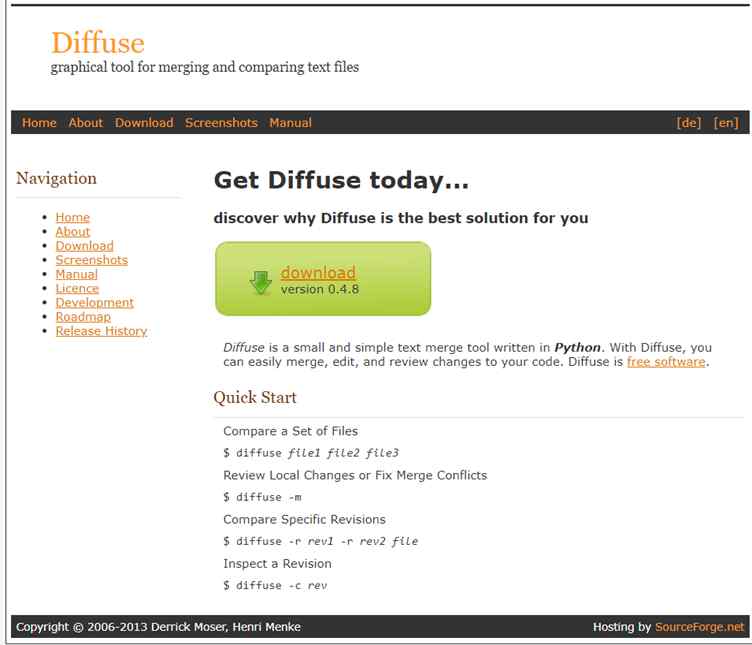
Task: Click the 'Navigation' sidebar heading
Action: pyautogui.click(x=56, y=178)
